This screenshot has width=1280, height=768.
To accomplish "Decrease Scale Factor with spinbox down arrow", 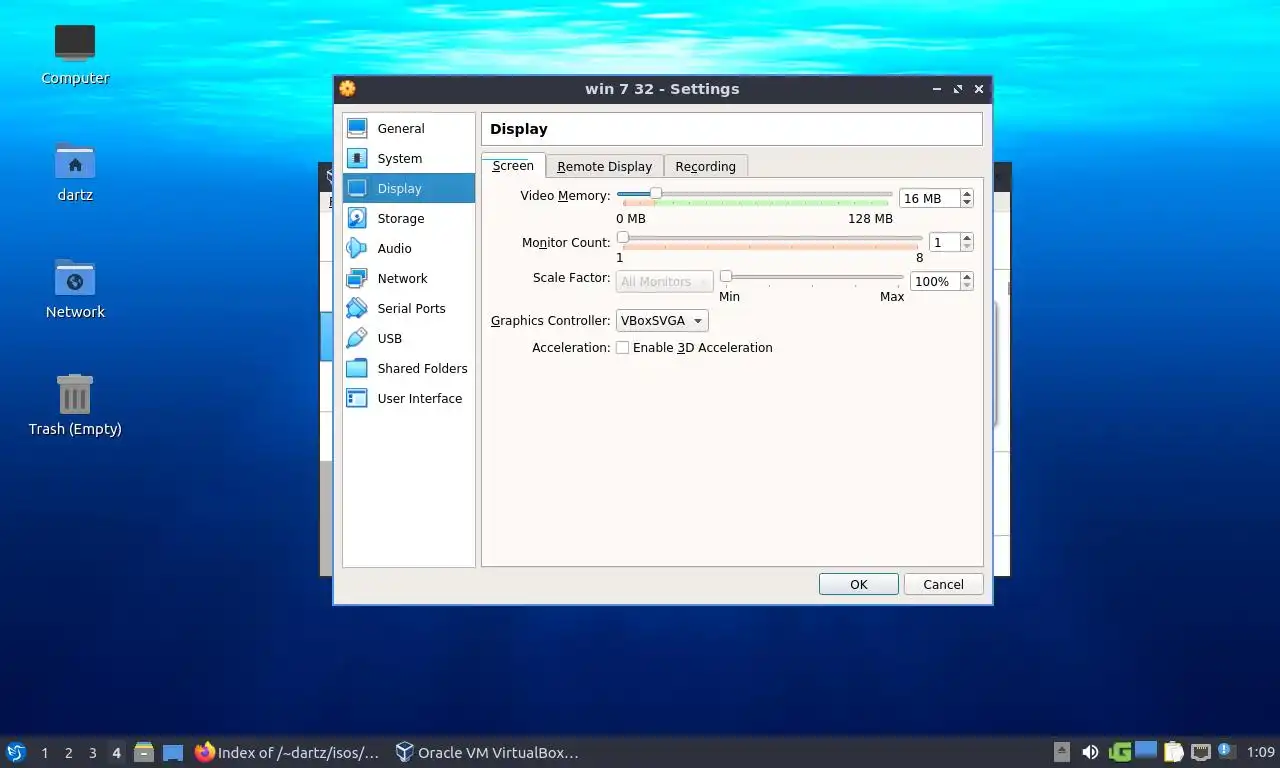I will point(967,287).
